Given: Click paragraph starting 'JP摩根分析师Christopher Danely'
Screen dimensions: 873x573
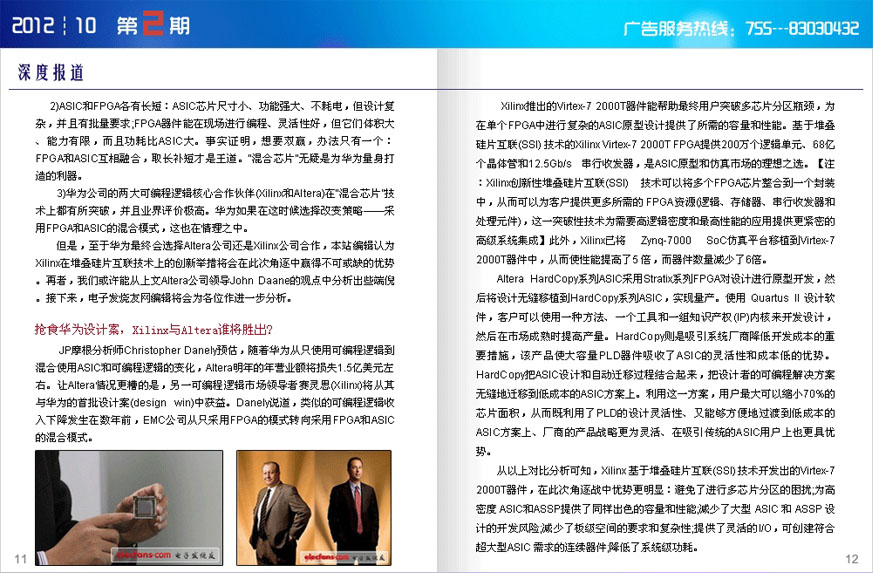Looking at the screenshot, I should (x=215, y=394).
